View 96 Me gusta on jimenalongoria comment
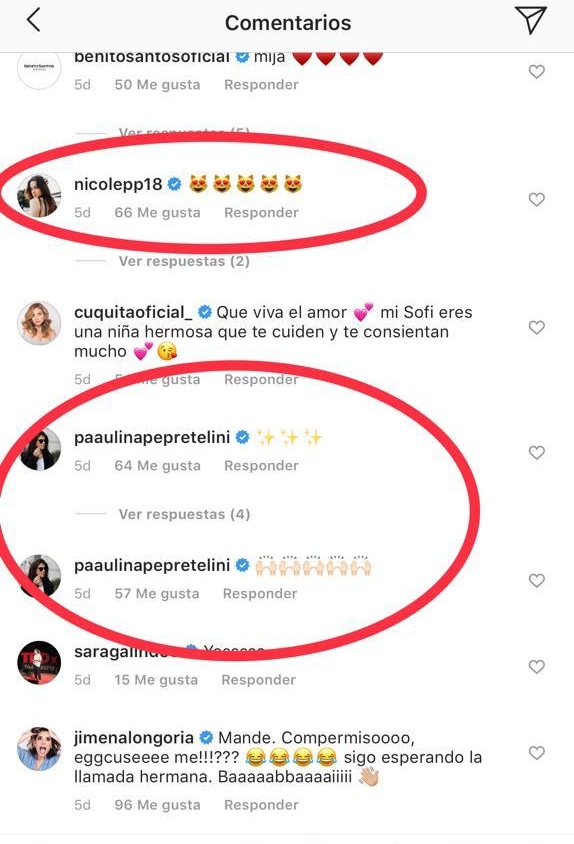 [x=157, y=805]
